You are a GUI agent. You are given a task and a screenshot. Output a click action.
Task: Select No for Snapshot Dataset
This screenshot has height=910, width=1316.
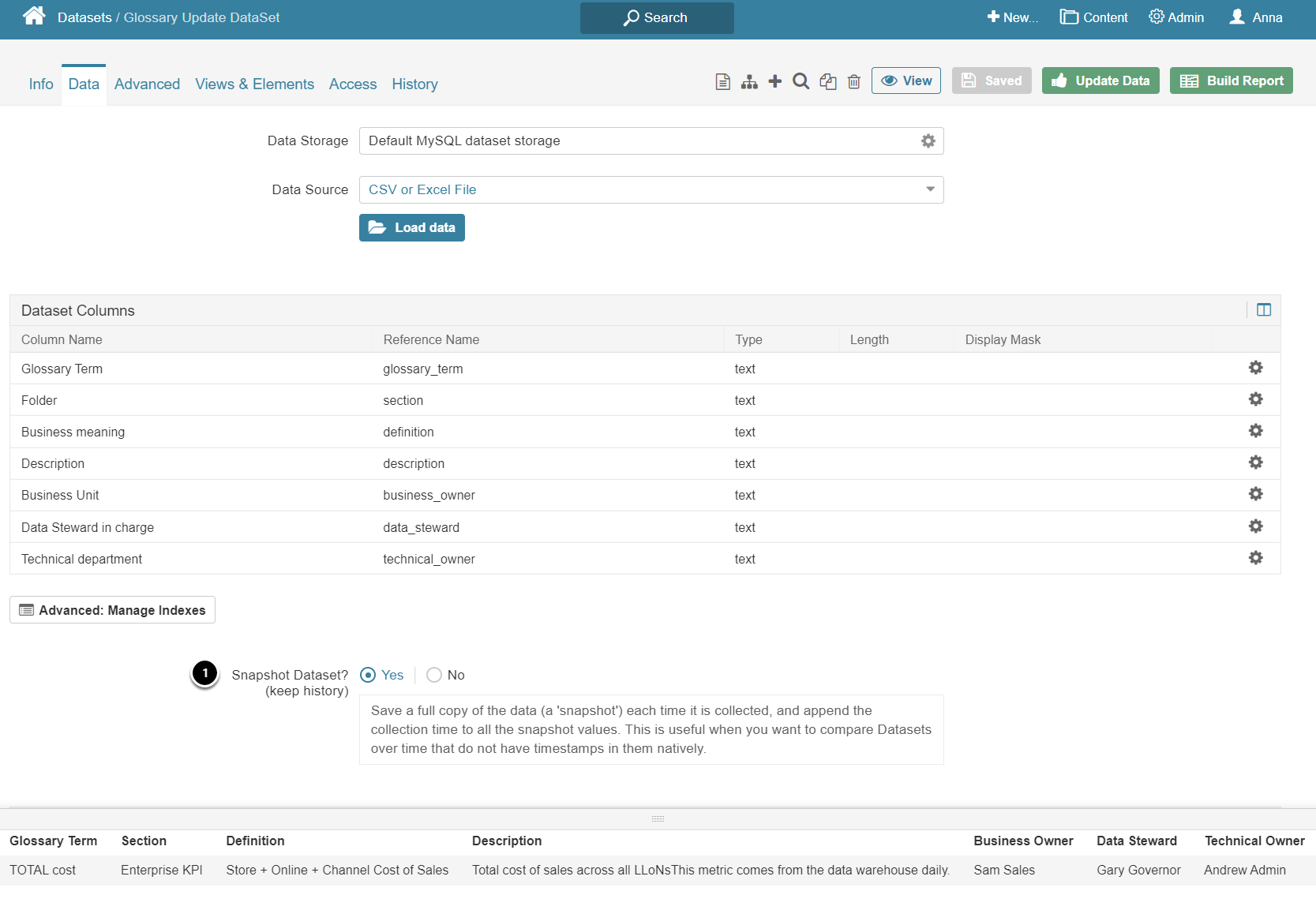433,675
